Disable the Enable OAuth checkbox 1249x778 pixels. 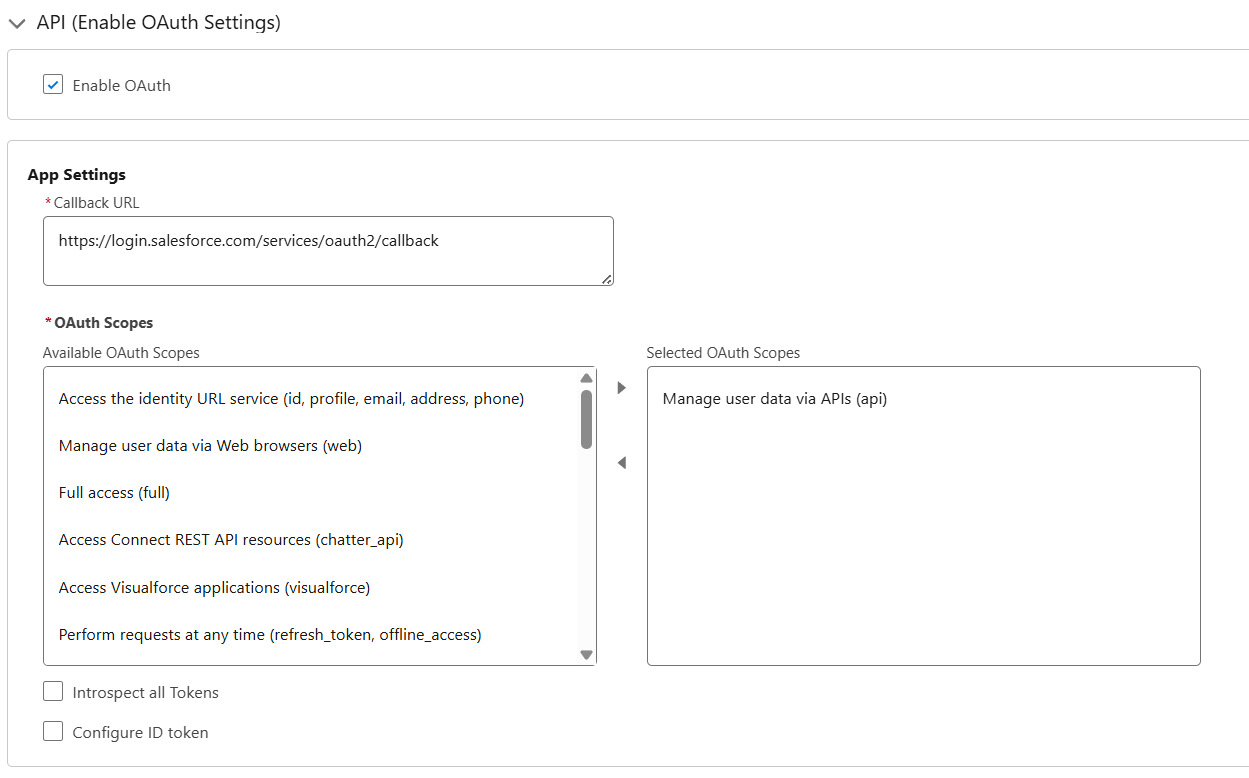coord(52,84)
